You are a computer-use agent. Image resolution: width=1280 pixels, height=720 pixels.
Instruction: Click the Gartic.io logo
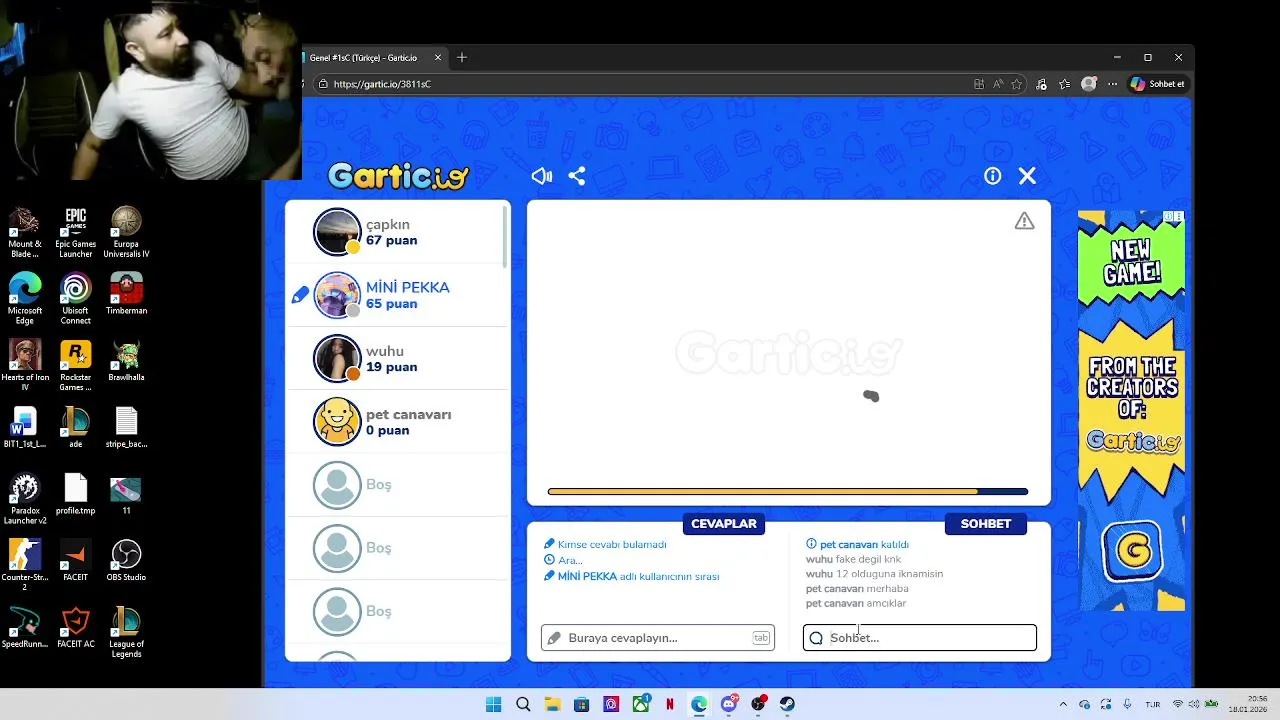coord(398,177)
